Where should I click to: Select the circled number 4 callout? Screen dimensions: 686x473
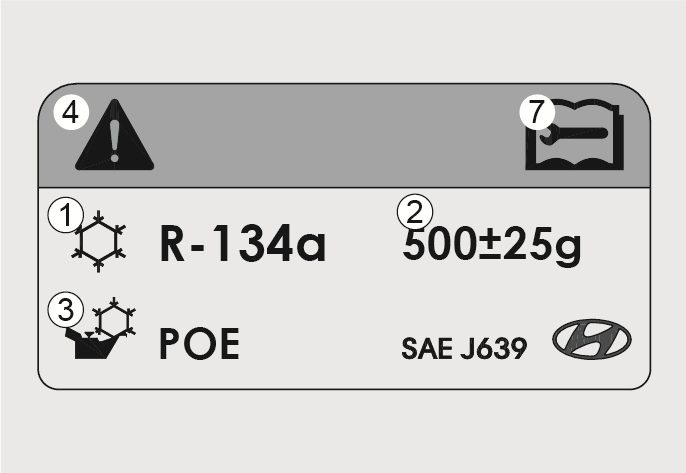tap(71, 112)
